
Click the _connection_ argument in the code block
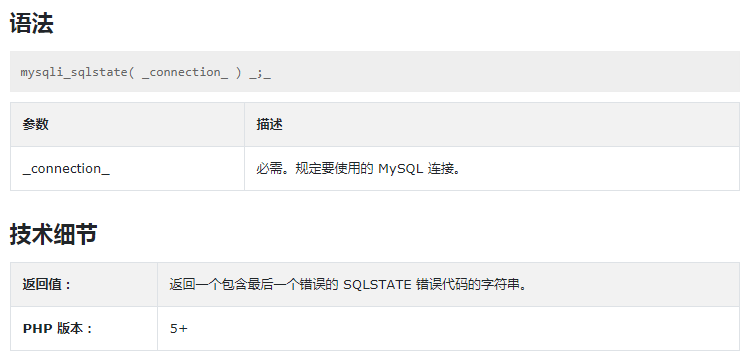(185, 73)
